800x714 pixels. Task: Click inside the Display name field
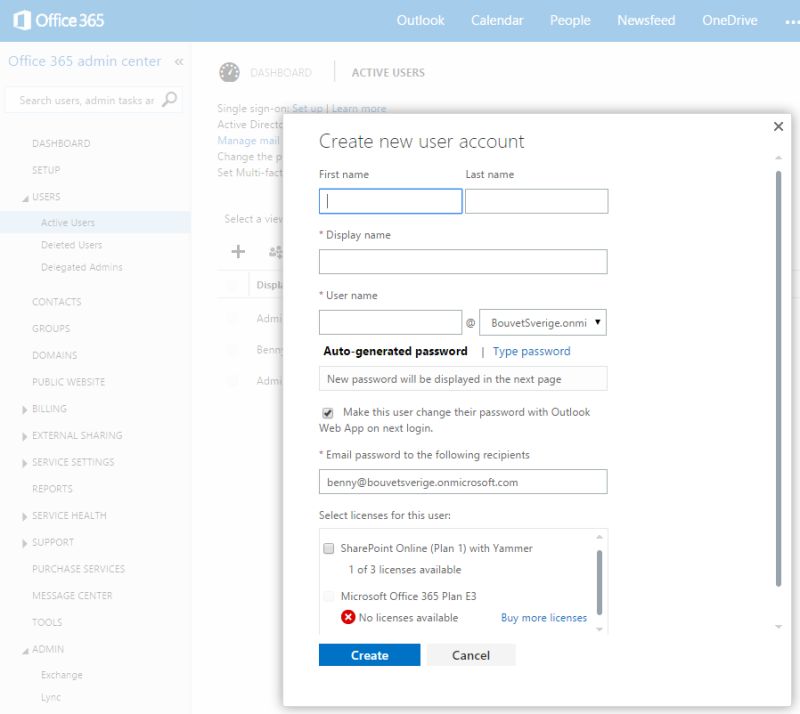pos(464,261)
